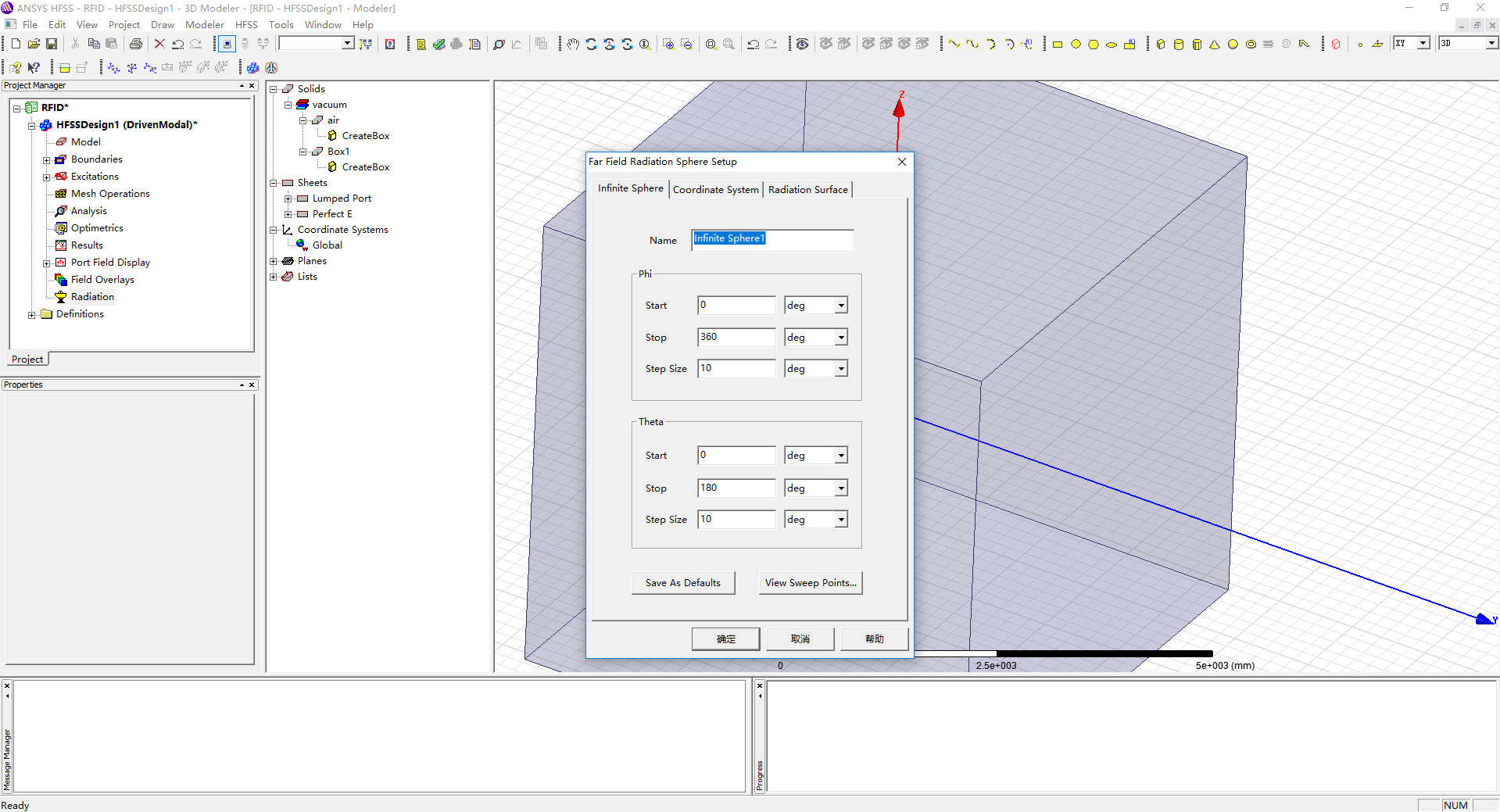Open Theta Stop unit dropdown
The width and height of the screenshot is (1500, 812).
pos(841,488)
